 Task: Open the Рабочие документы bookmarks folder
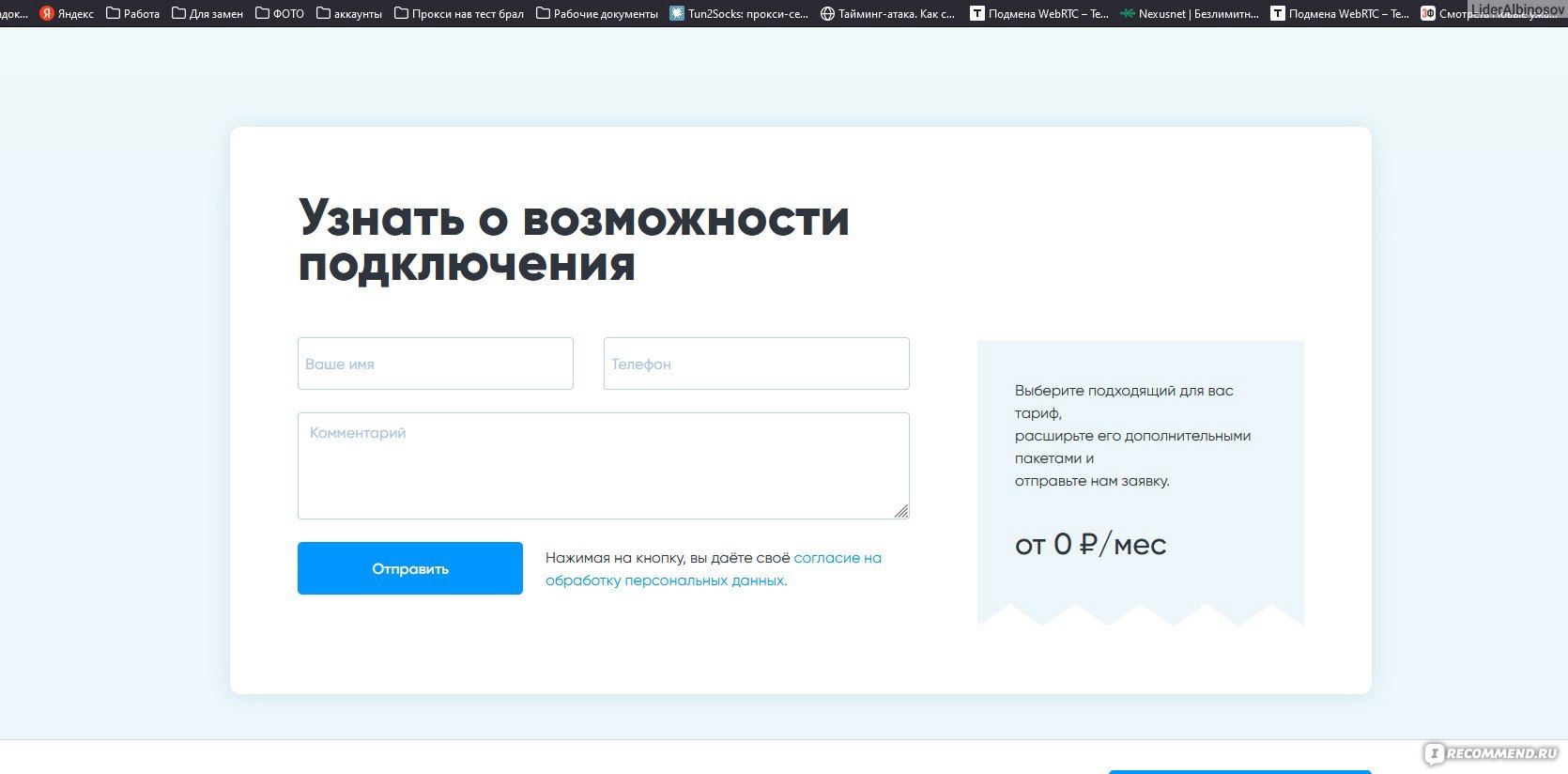tap(597, 13)
